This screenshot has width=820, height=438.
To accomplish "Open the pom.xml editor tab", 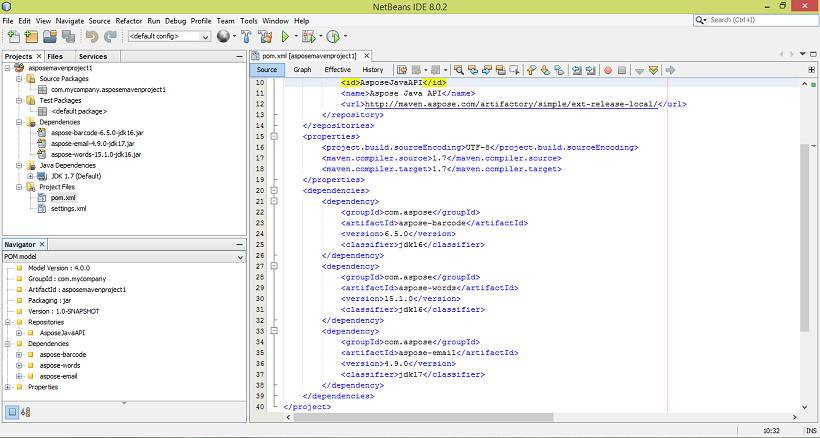I will (x=309, y=55).
